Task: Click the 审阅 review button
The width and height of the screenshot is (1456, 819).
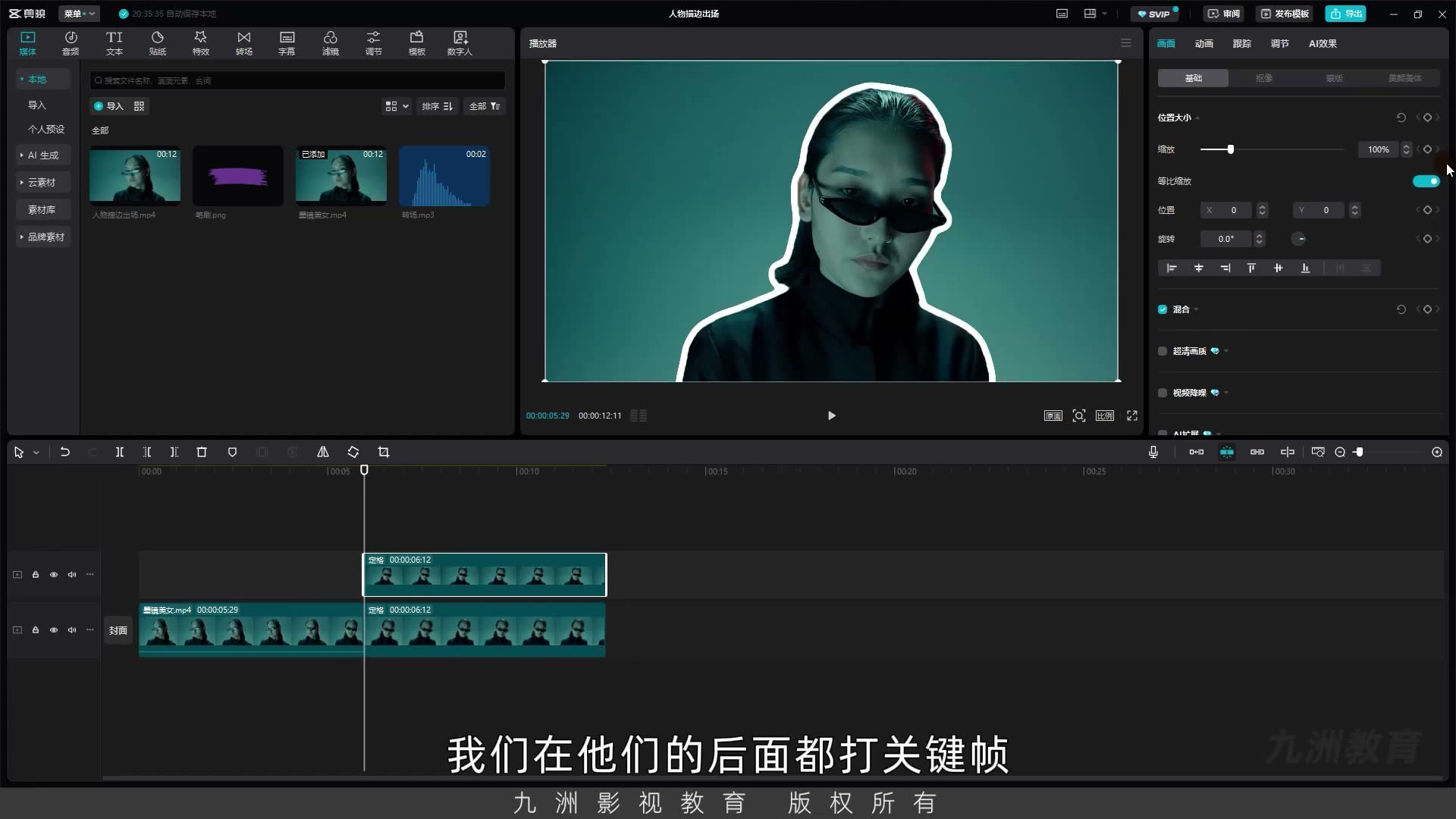Action: coord(1223,14)
